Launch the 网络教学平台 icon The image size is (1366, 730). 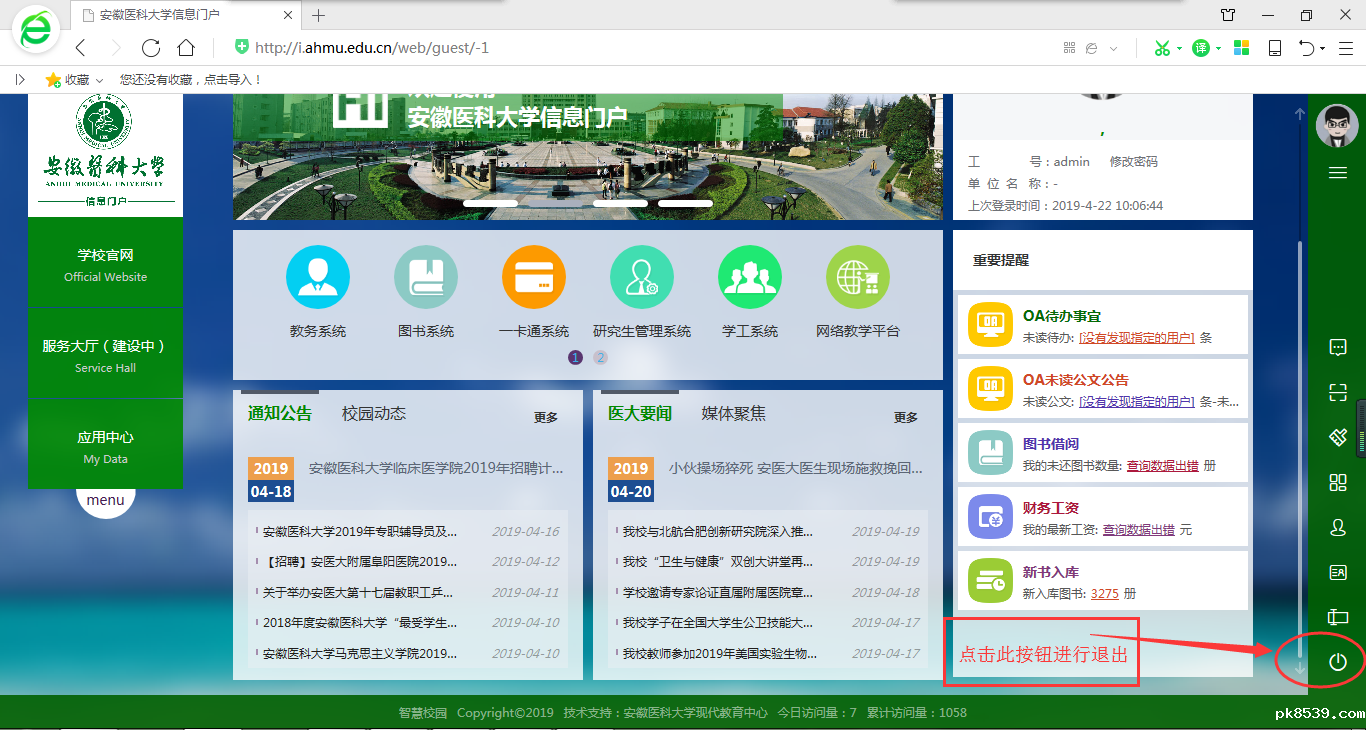858,277
